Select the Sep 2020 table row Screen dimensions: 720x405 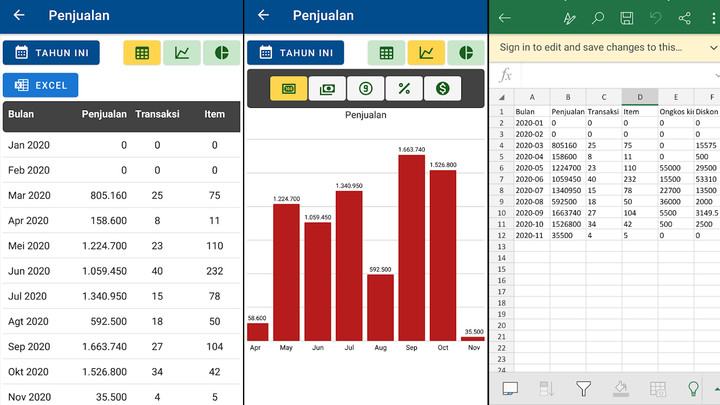(121, 347)
